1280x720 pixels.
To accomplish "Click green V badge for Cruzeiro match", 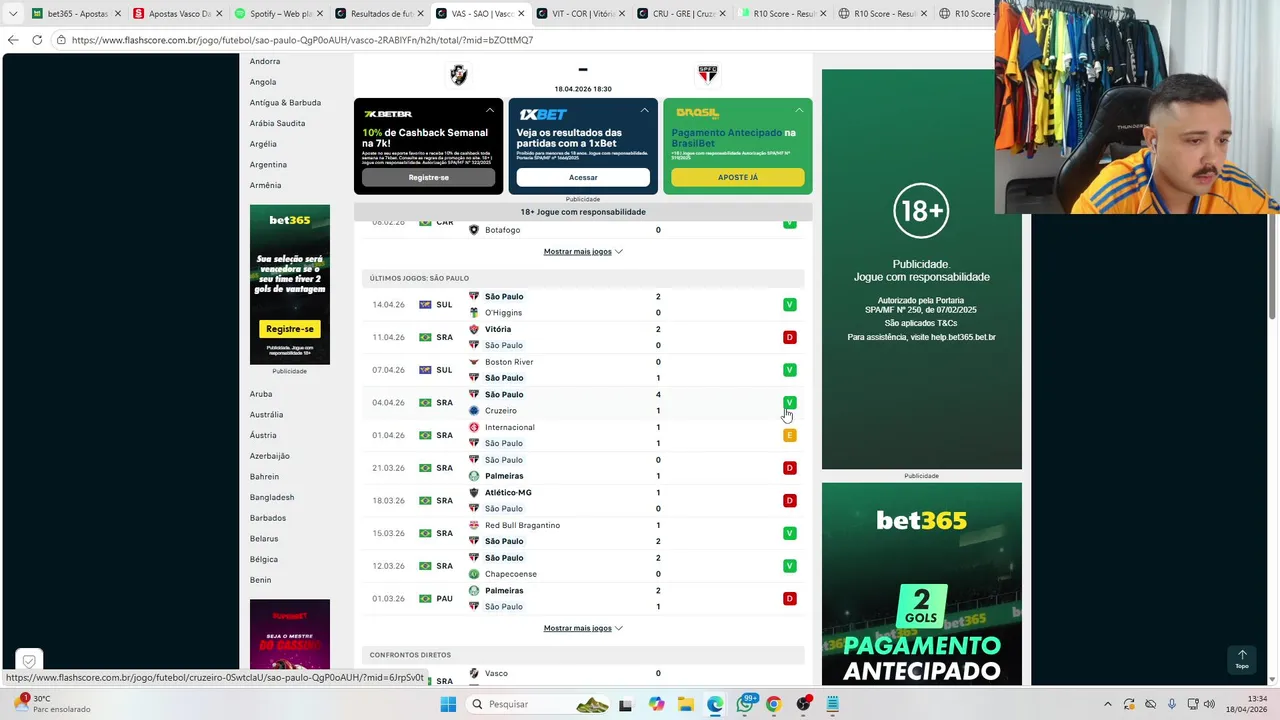I will coord(789,403).
